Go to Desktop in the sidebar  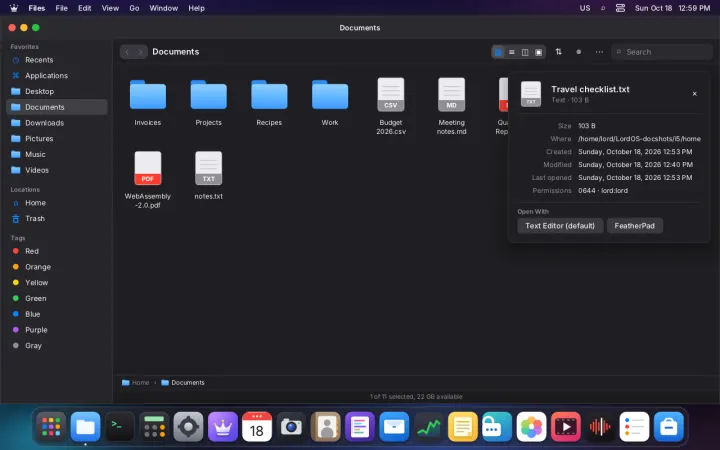tap(56, 91)
